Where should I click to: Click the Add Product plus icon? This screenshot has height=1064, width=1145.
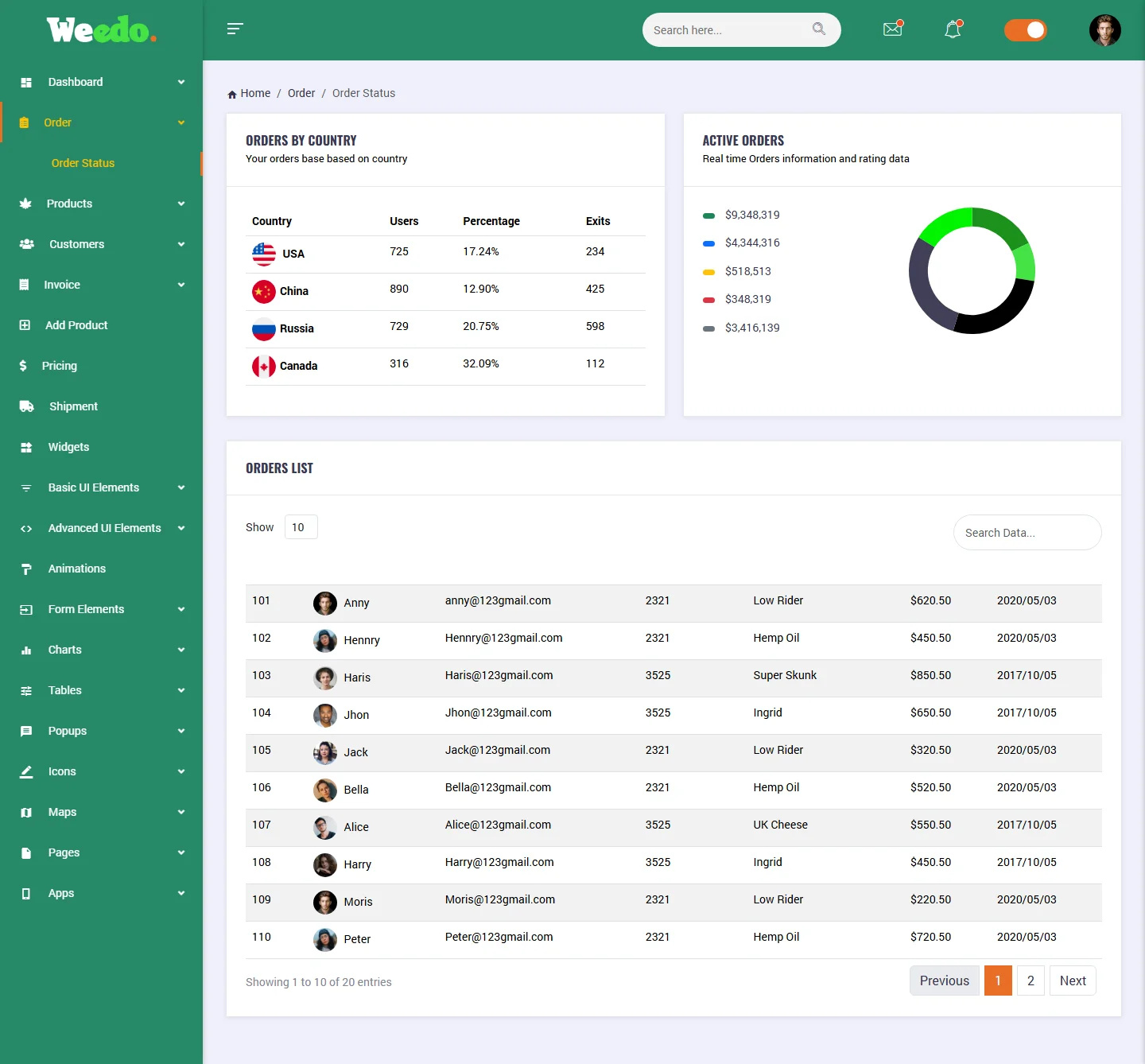point(25,325)
